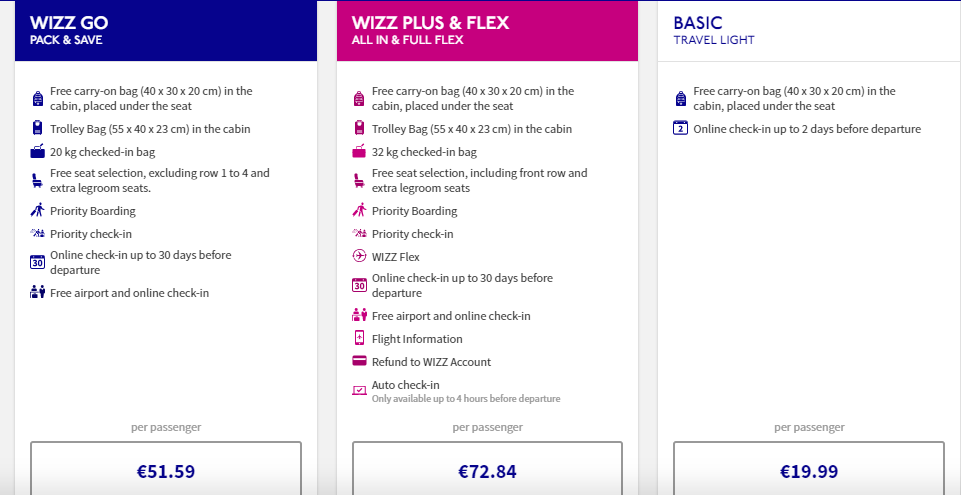Click WIZZ GO Priority Boarding walking icon
Image resolution: width=961 pixels, height=495 pixels.
38,210
